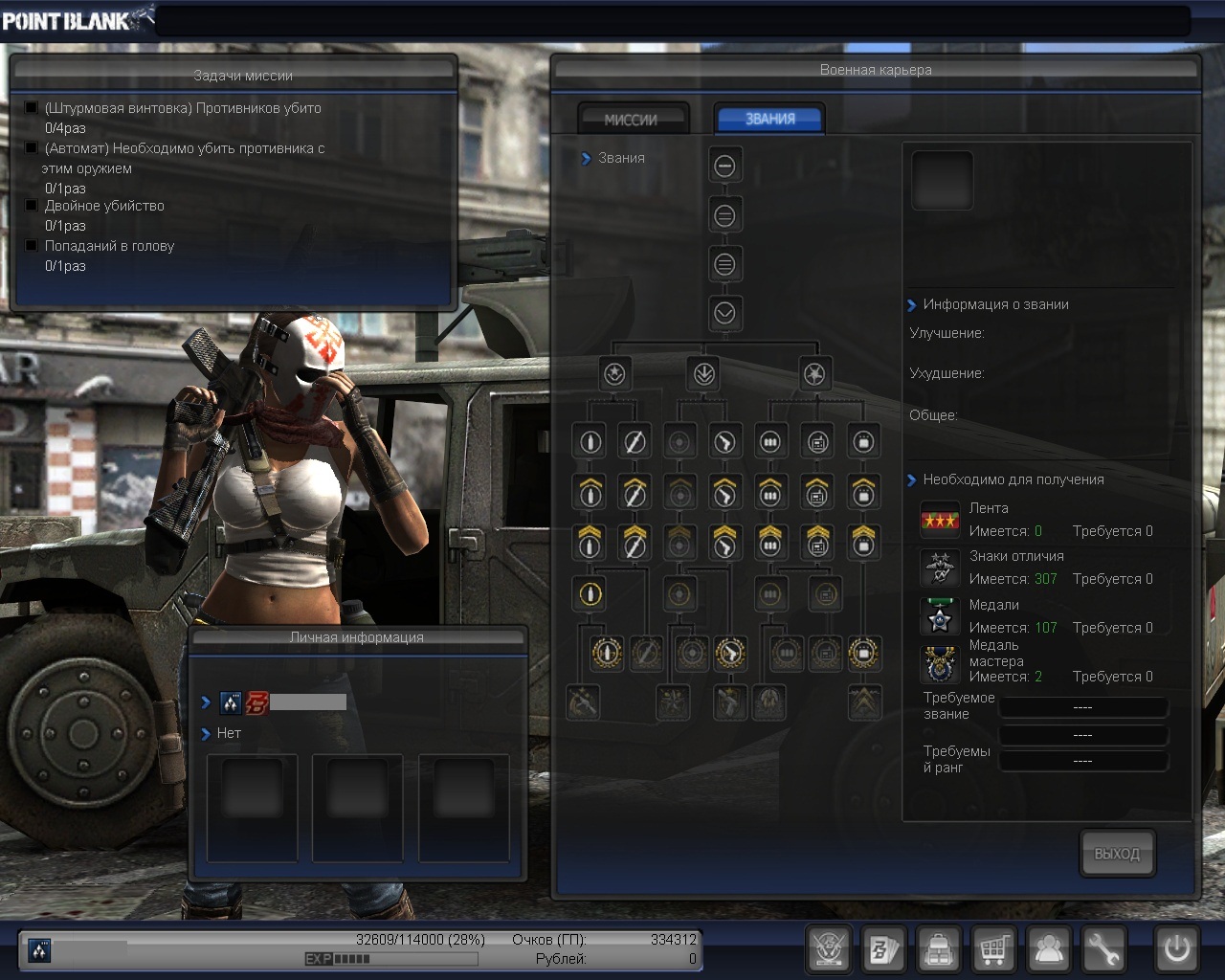1225x980 pixels.
Task: Select the middle branch double-arrow rank badge
Action: 704,373
